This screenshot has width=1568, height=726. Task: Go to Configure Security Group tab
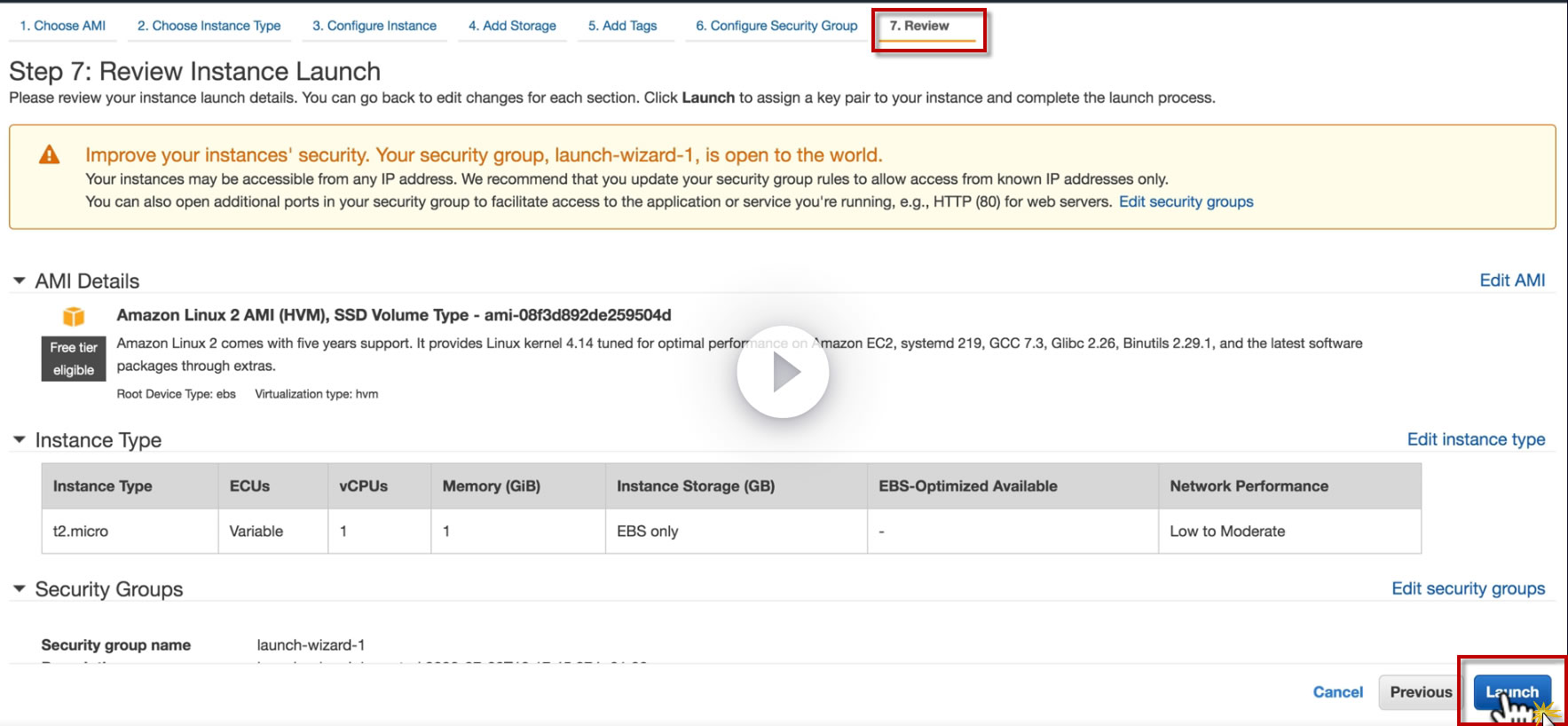click(x=776, y=26)
